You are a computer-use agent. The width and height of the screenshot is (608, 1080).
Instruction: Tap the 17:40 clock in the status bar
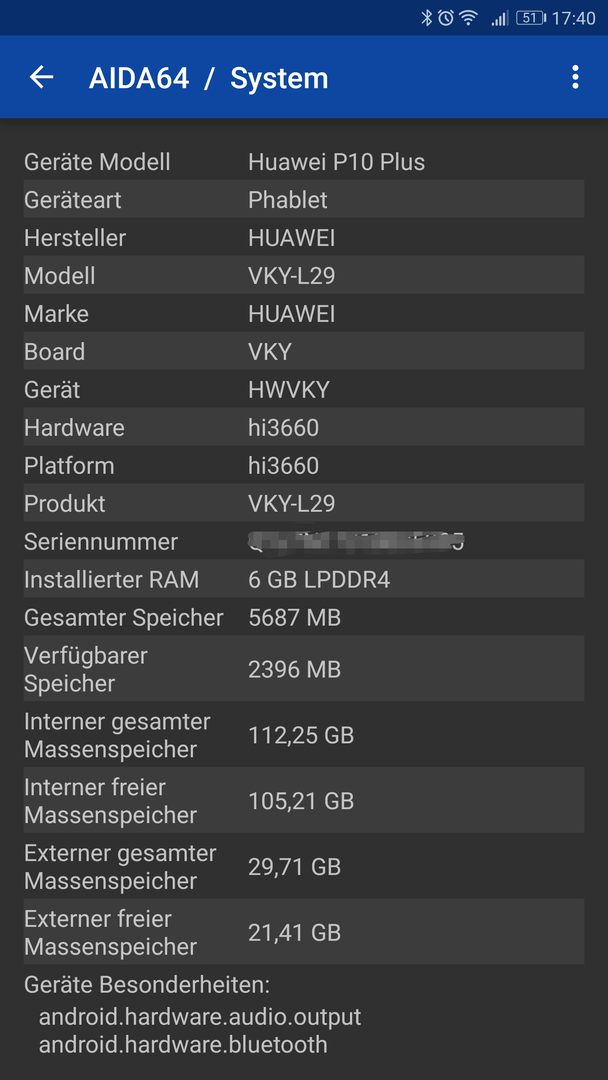(574, 19)
